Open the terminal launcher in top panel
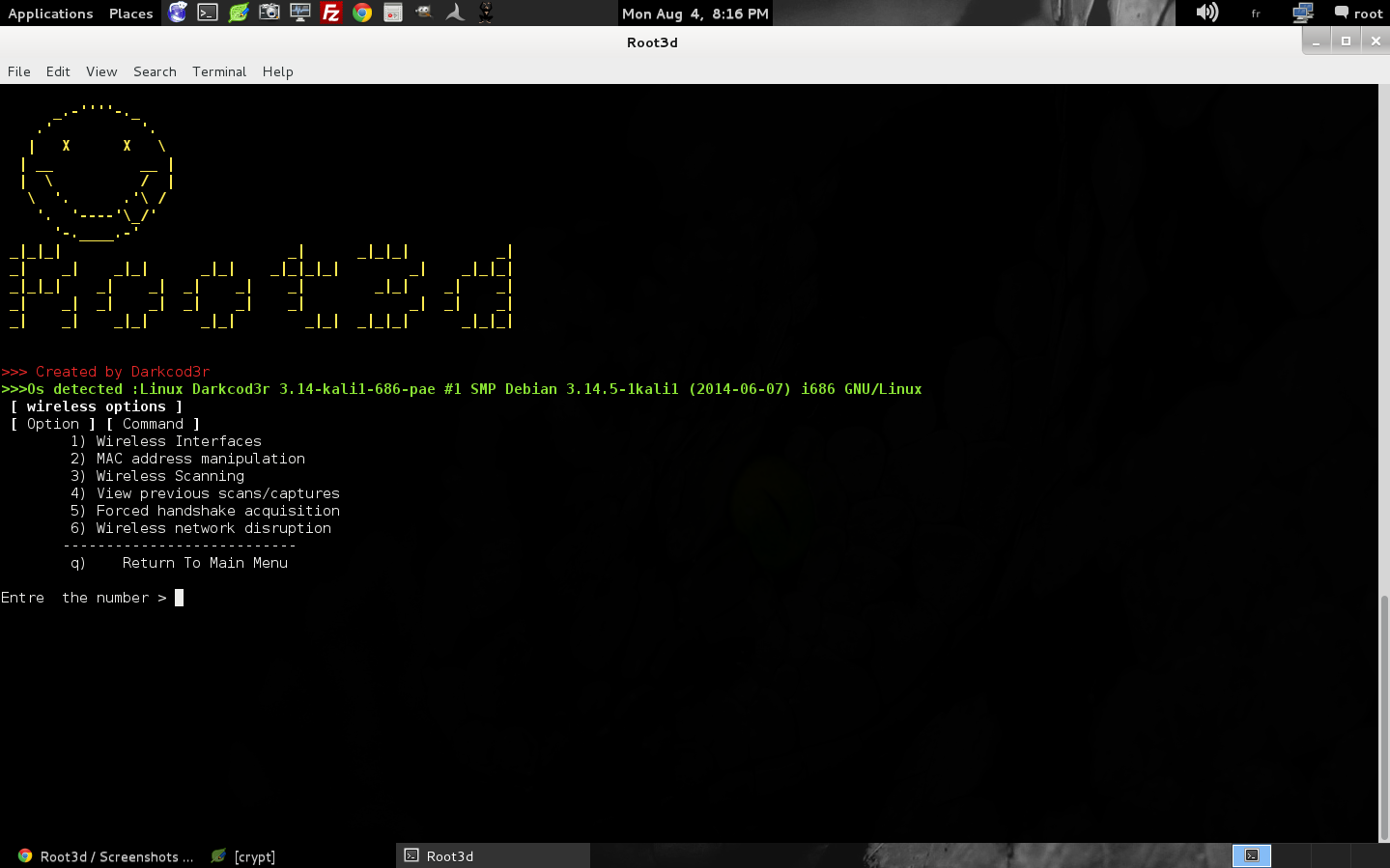The image size is (1390, 868). (x=208, y=13)
